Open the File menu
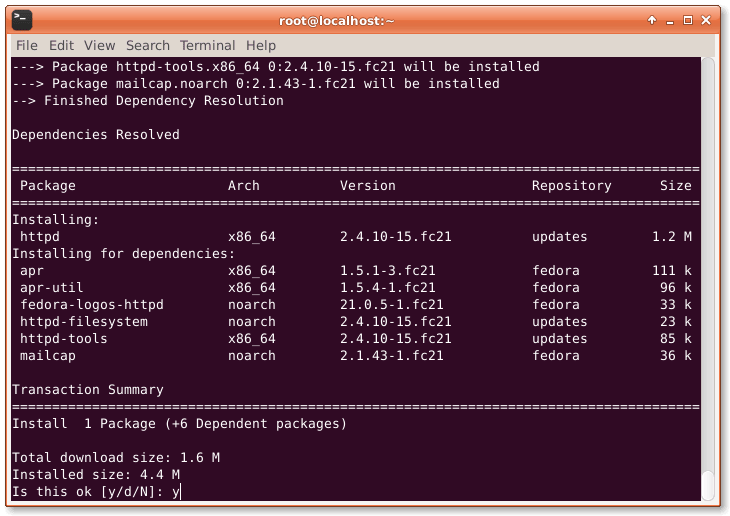This screenshot has height=516, width=730. [x=27, y=45]
